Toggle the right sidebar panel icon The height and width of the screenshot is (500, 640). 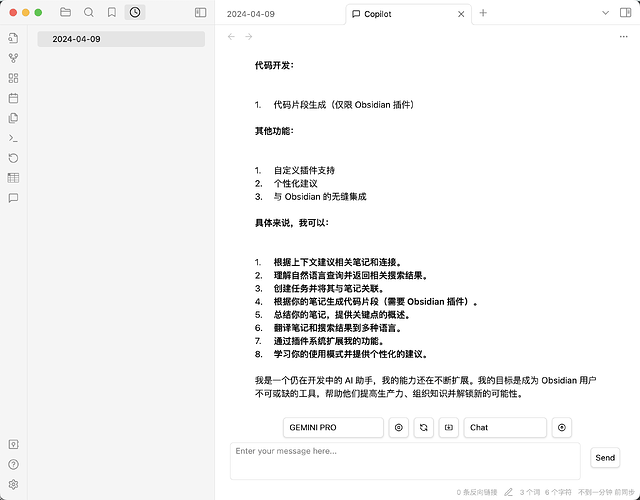[x=625, y=13]
